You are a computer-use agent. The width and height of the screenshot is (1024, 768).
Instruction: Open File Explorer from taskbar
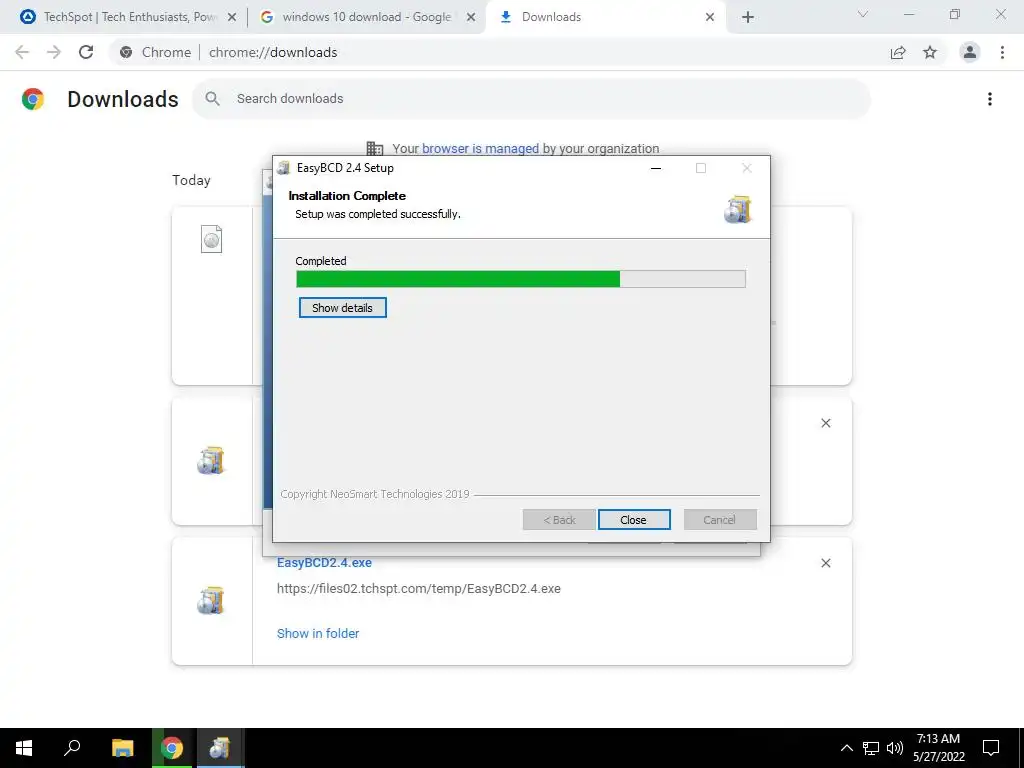pos(122,748)
